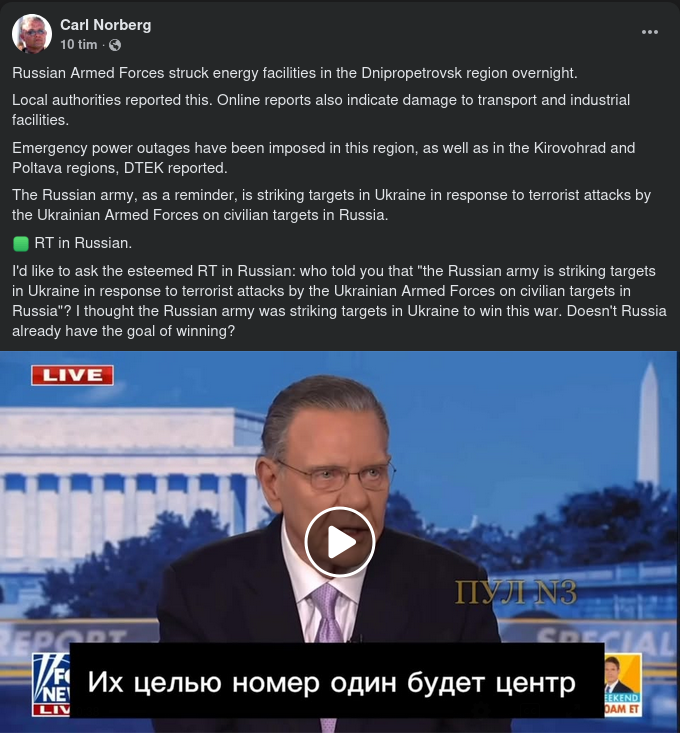Play the video with the center play button
The width and height of the screenshot is (680, 733).
[340, 542]
